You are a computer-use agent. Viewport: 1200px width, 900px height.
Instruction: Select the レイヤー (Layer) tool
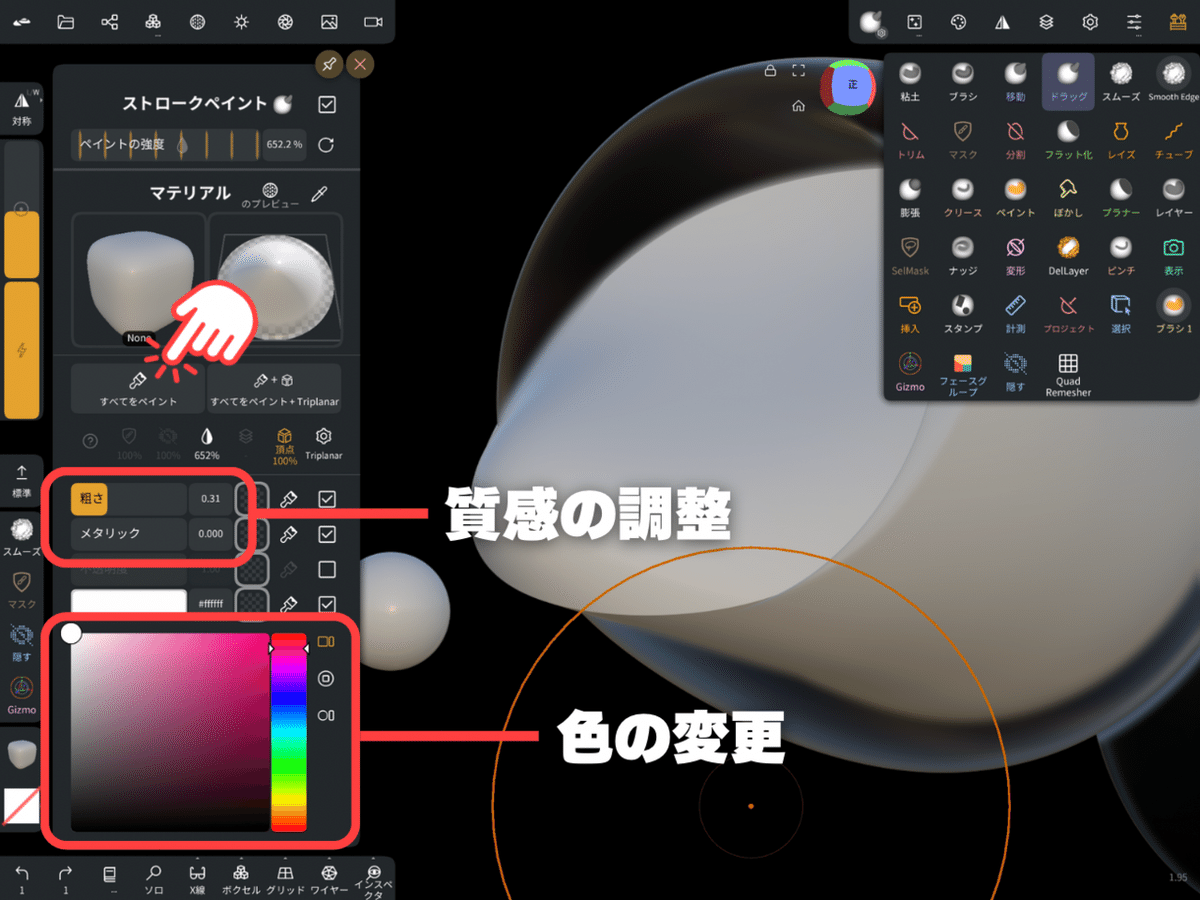[x=1173, y=197]
